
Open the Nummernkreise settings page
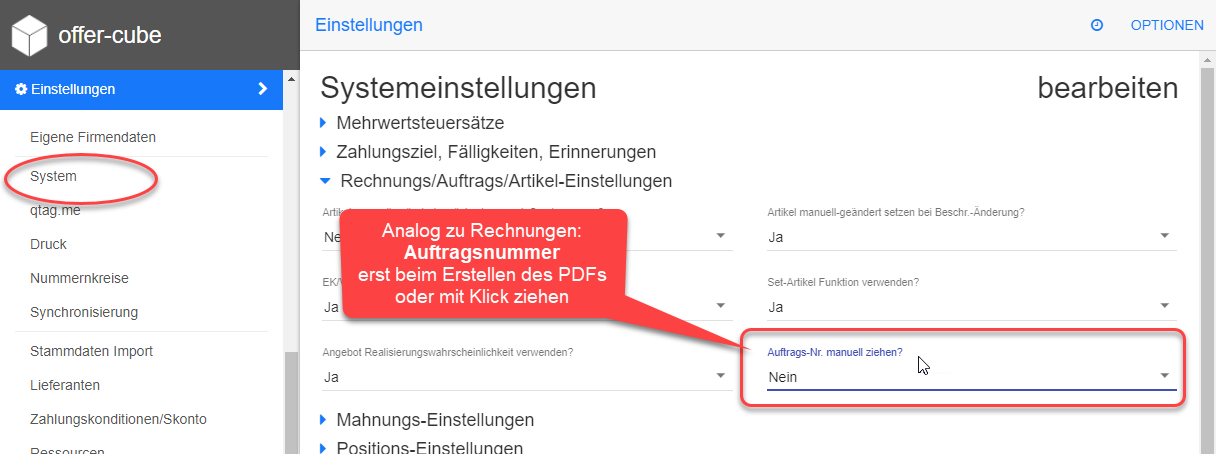79,278
